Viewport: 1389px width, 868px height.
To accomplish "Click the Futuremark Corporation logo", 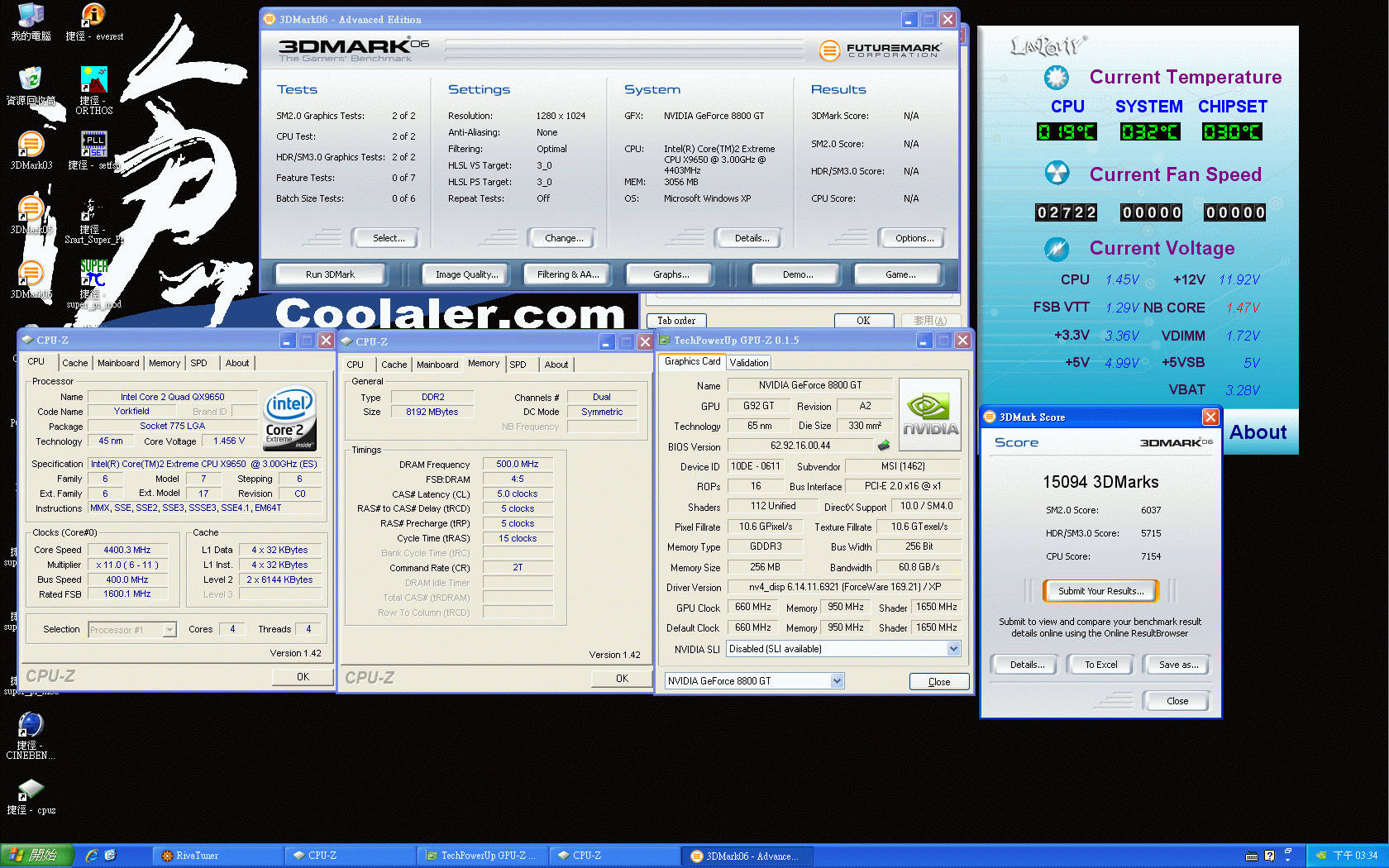I will (x=881, y=50).
